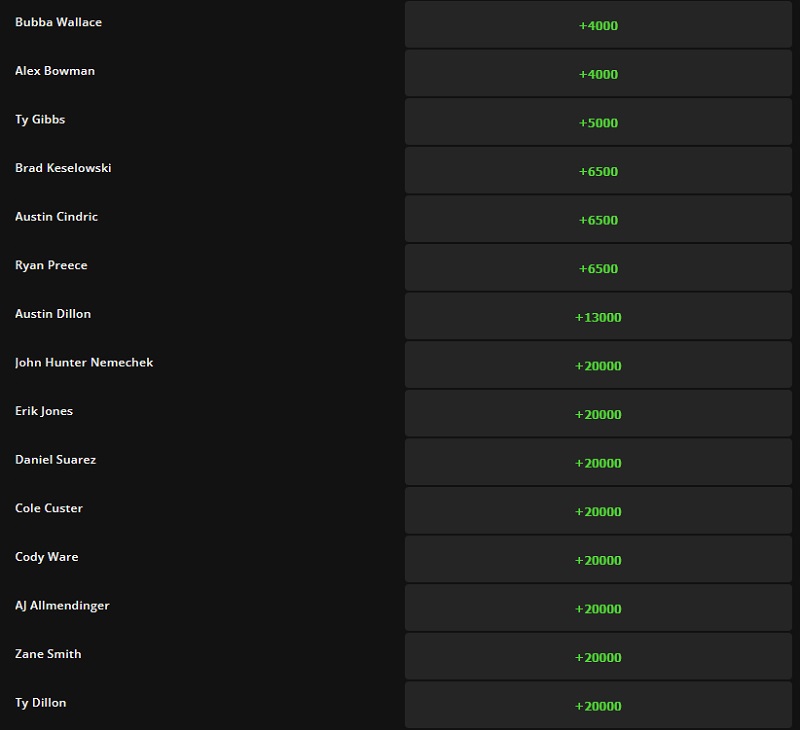Select Alex Bowman +4000 odds button

tap(598, 73)
